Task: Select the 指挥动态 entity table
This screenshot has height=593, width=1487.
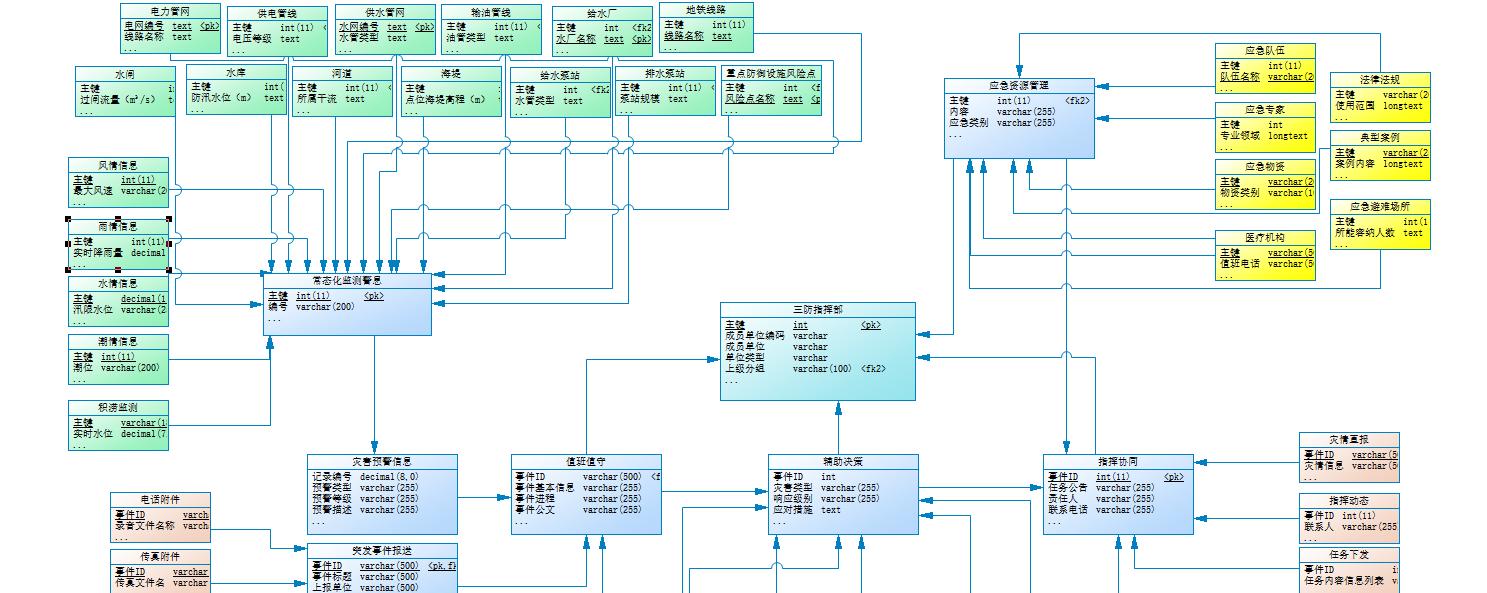Action: pos(1349,518)
